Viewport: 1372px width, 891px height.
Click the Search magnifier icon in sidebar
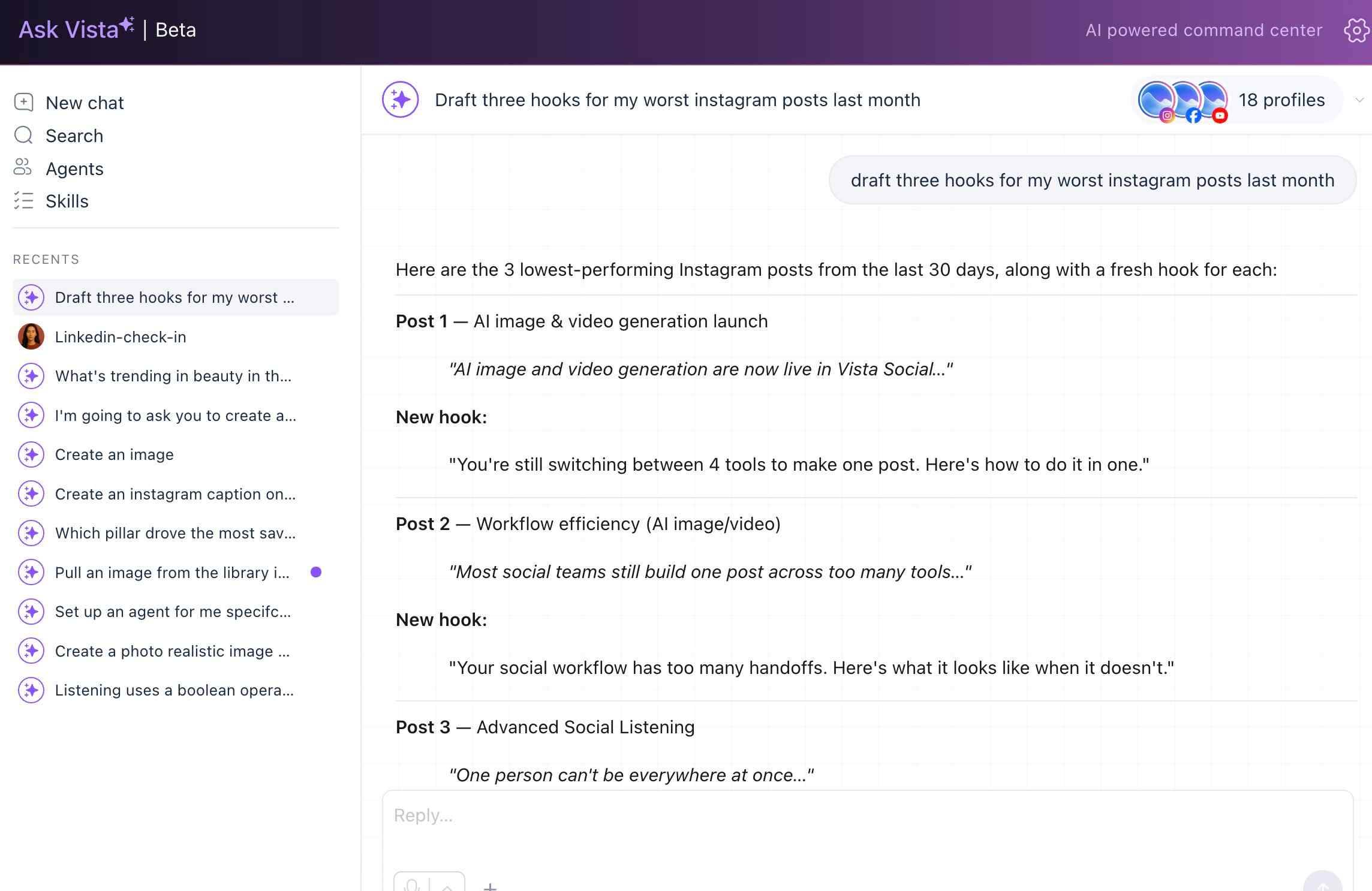tap(23, 135)
